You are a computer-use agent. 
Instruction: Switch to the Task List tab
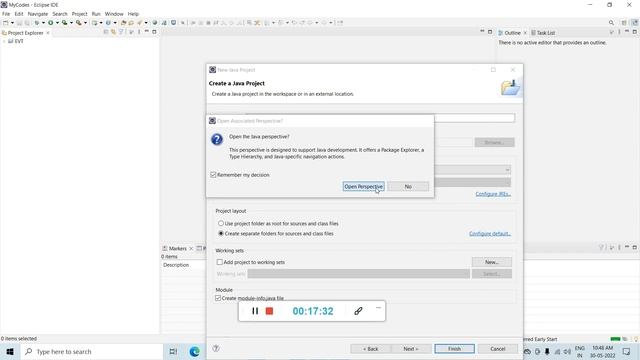click(x=543, y=33)
